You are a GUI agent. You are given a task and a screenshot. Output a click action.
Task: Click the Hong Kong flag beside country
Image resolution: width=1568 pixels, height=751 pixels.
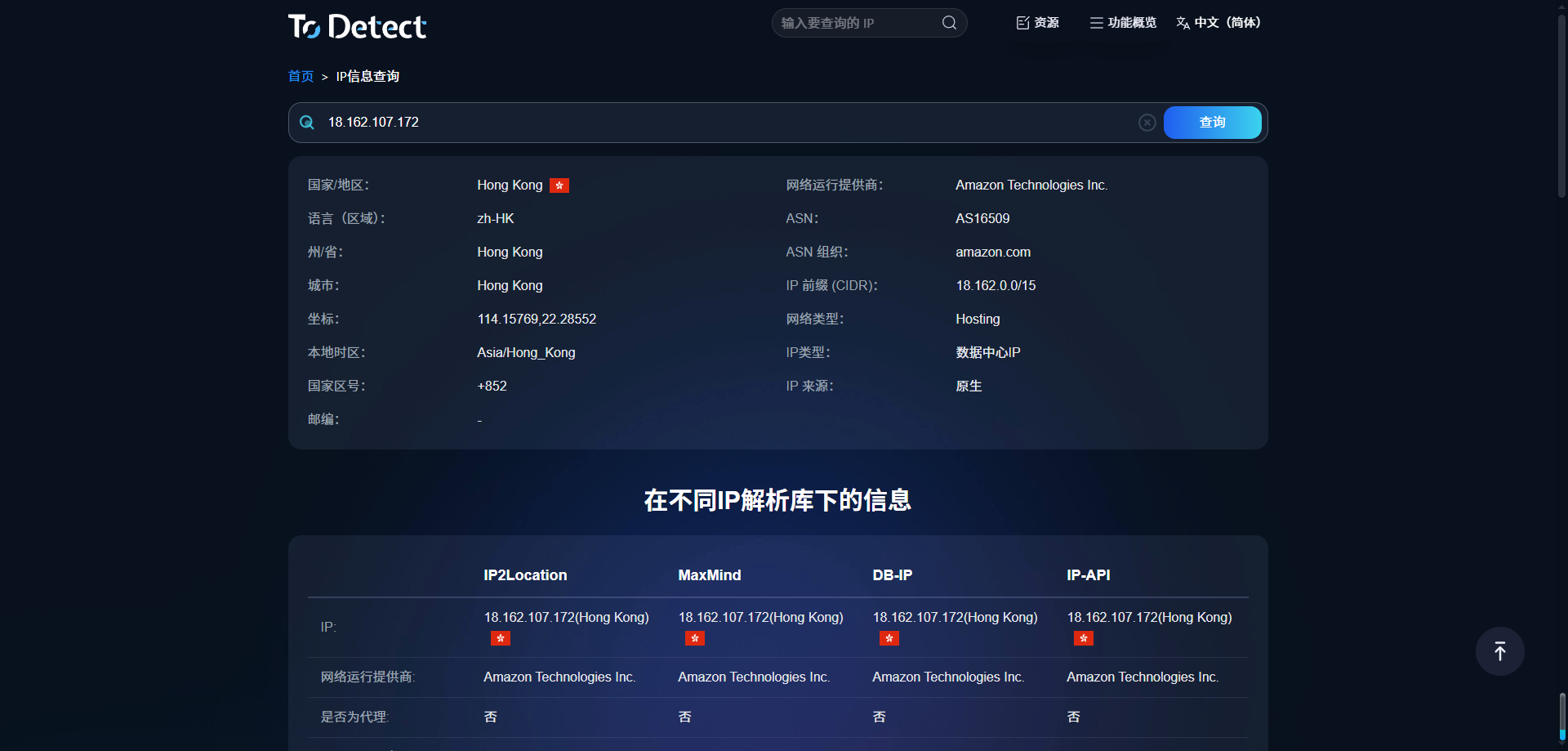pyautogui.click(x=559, y=186)
